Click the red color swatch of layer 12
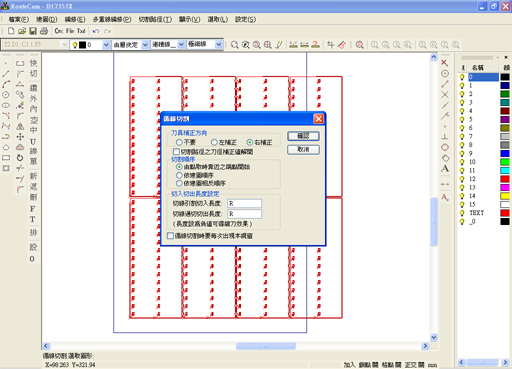The height and width of the screenshot is (369, 512). [505, 179]
